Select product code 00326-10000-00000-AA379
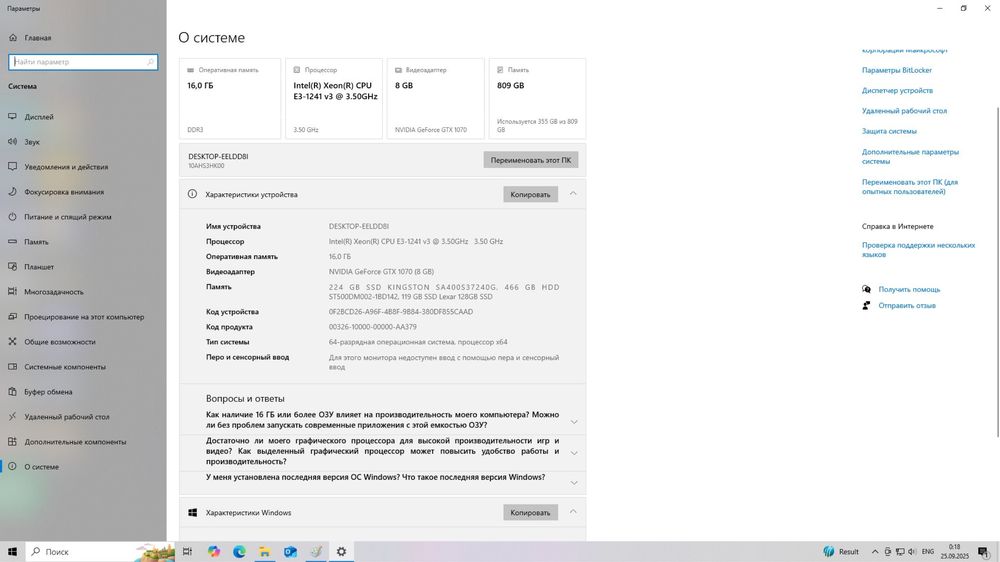The height and width of the screenshot is (562, 1000). point(372,327)
